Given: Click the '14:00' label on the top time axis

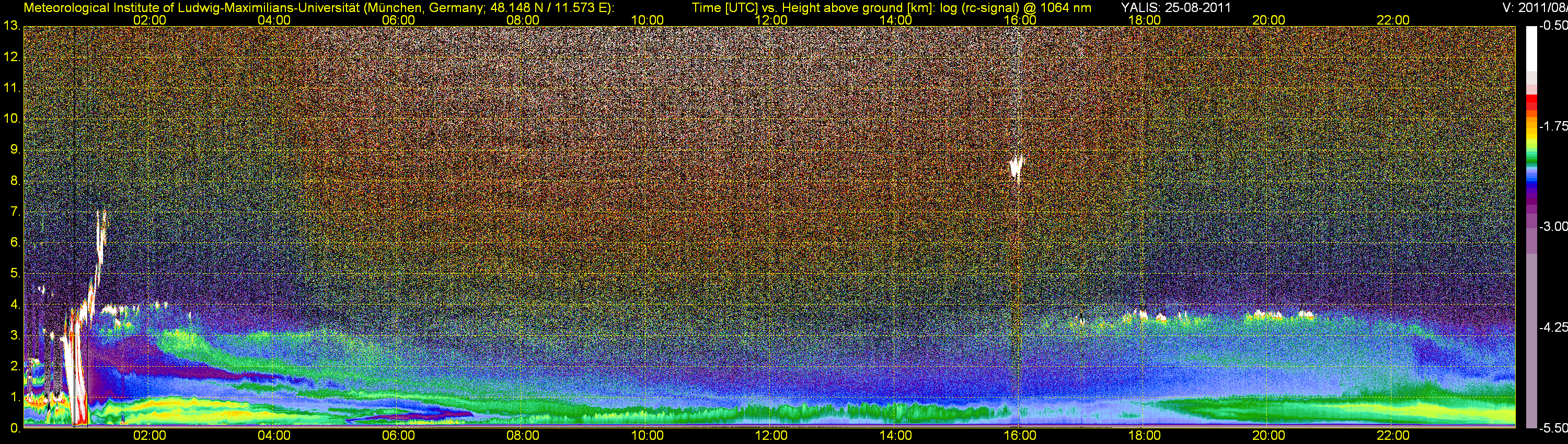Looking at the screenshot, I should coord(896,20).
